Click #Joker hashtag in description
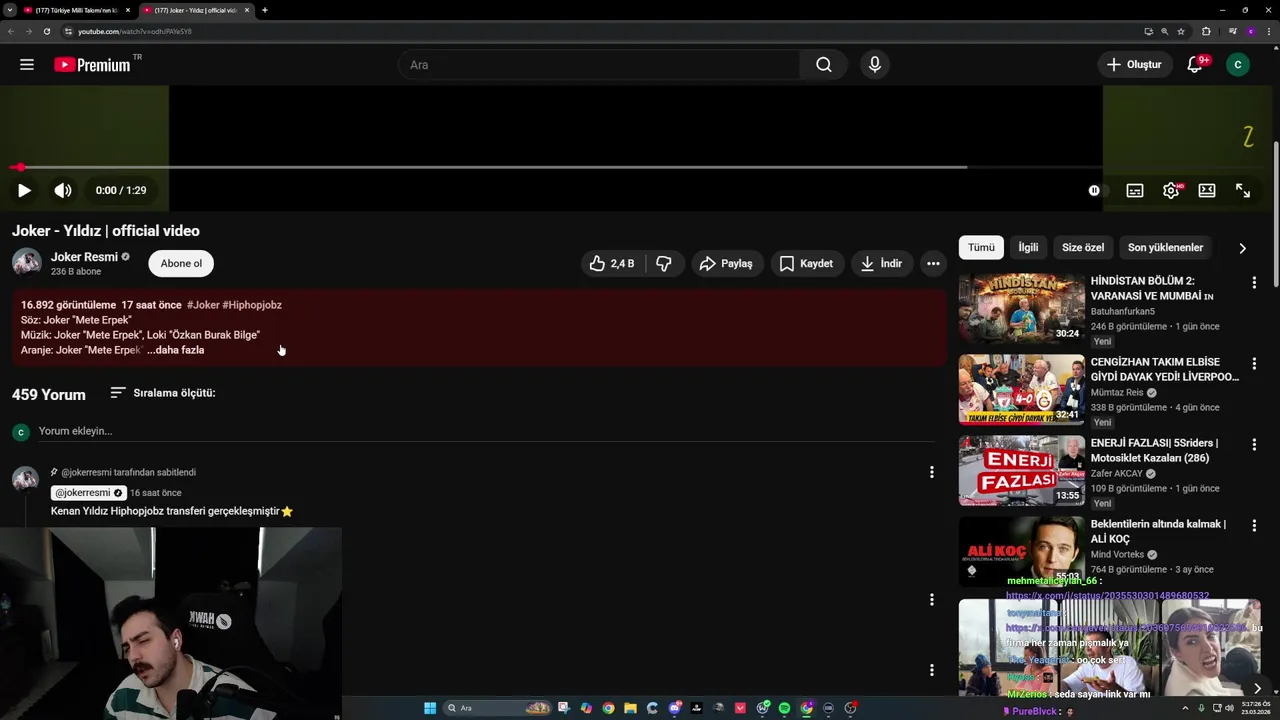Image resolution: width=1280 pixels, height=720 pixels. pos(203,305)
